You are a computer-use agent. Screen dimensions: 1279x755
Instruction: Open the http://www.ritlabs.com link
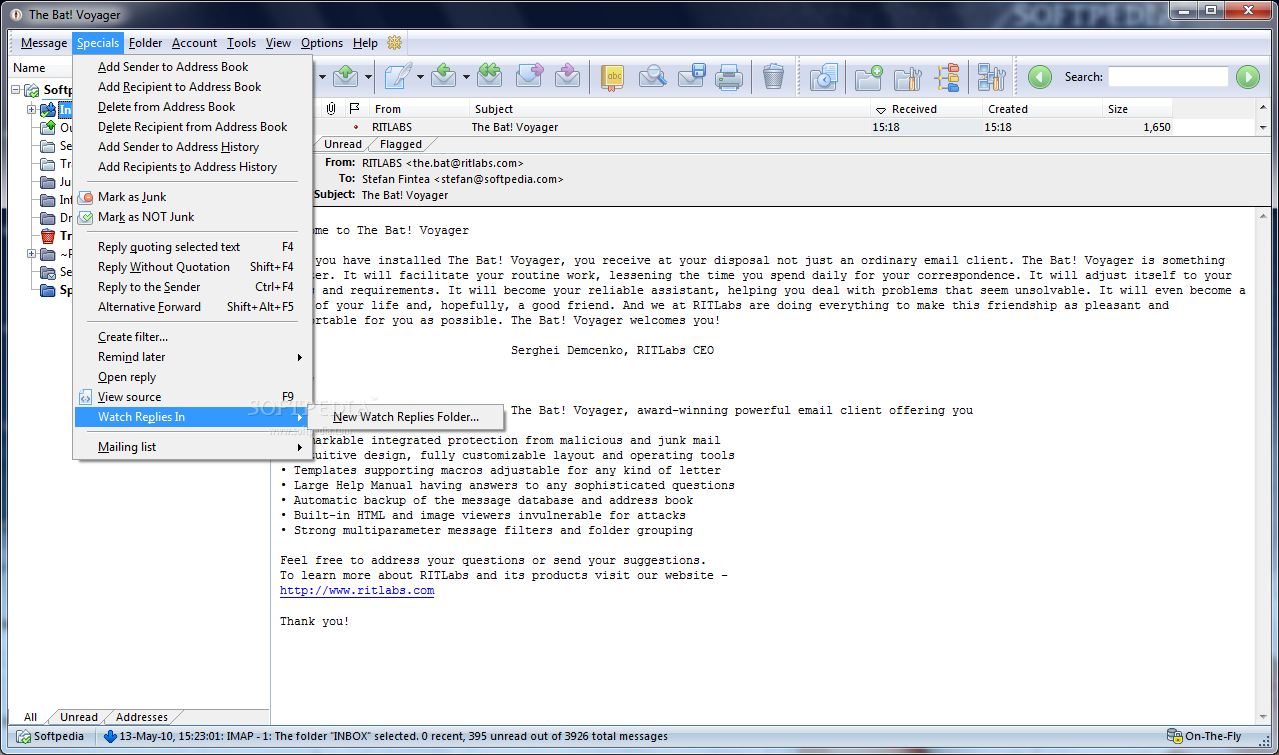(x=357, y=591)
